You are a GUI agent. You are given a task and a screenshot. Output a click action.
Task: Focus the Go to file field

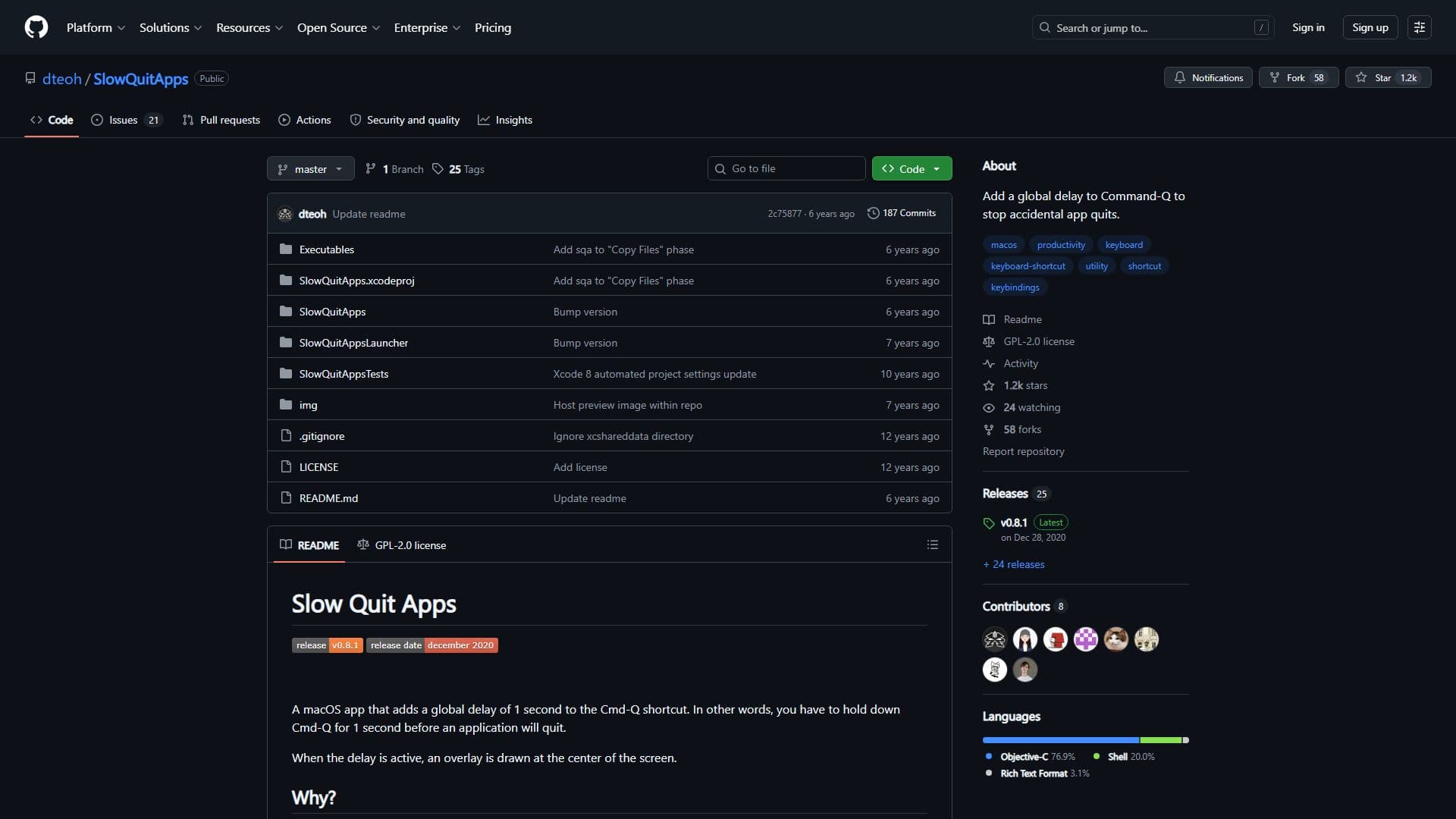coord(786,168)
